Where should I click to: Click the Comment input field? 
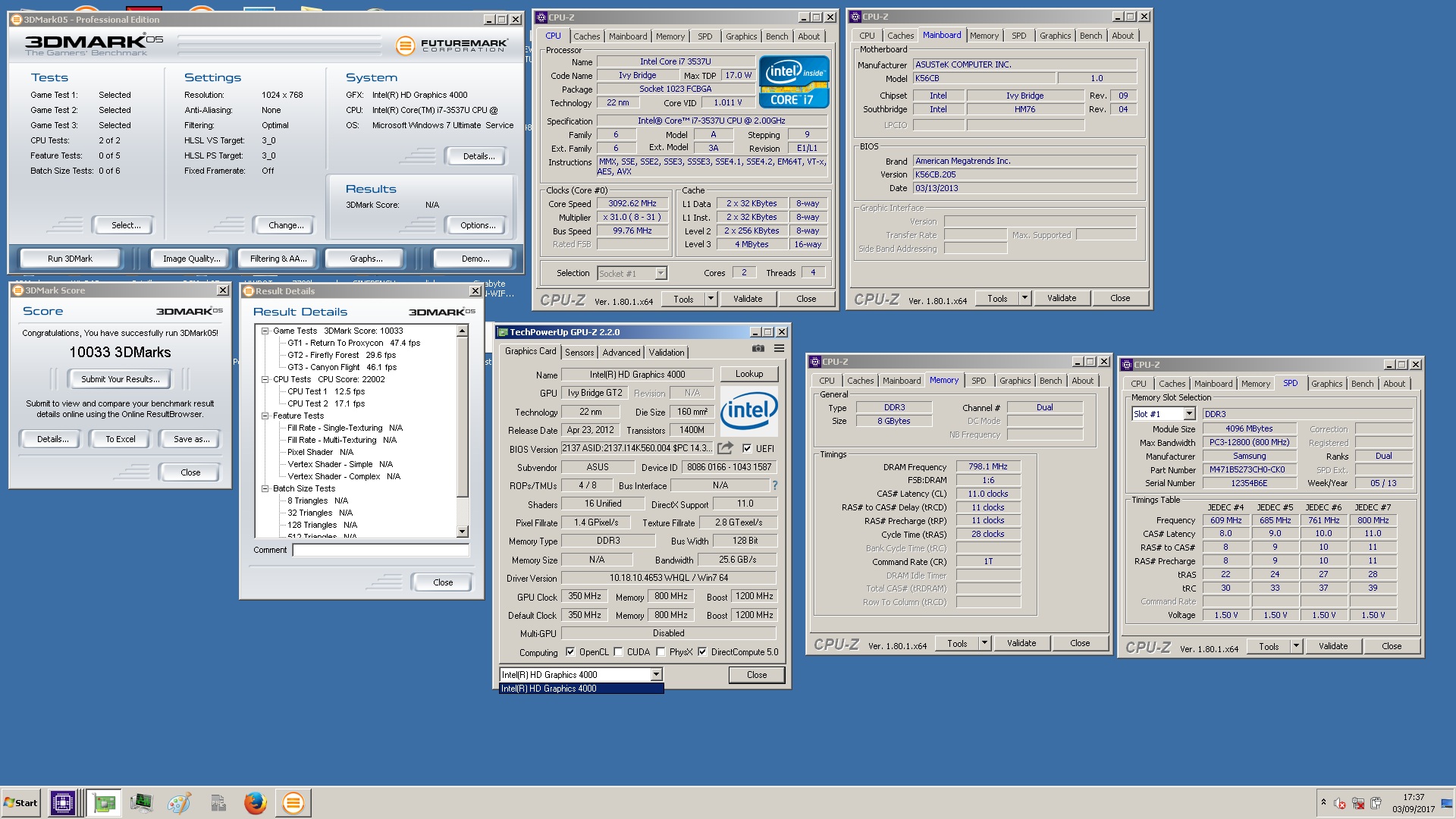380,551
